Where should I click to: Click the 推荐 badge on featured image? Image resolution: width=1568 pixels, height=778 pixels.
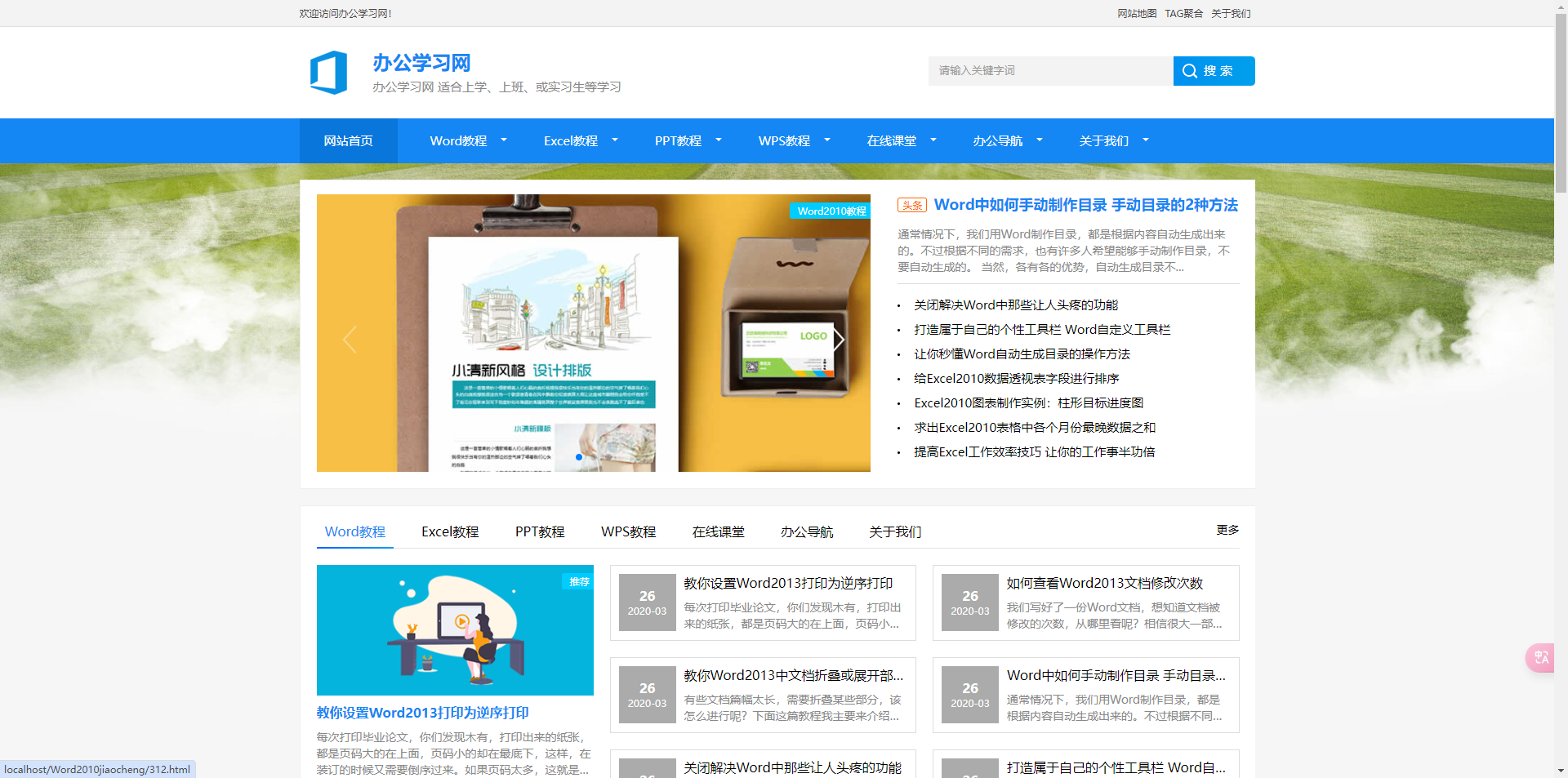point(578,581)
